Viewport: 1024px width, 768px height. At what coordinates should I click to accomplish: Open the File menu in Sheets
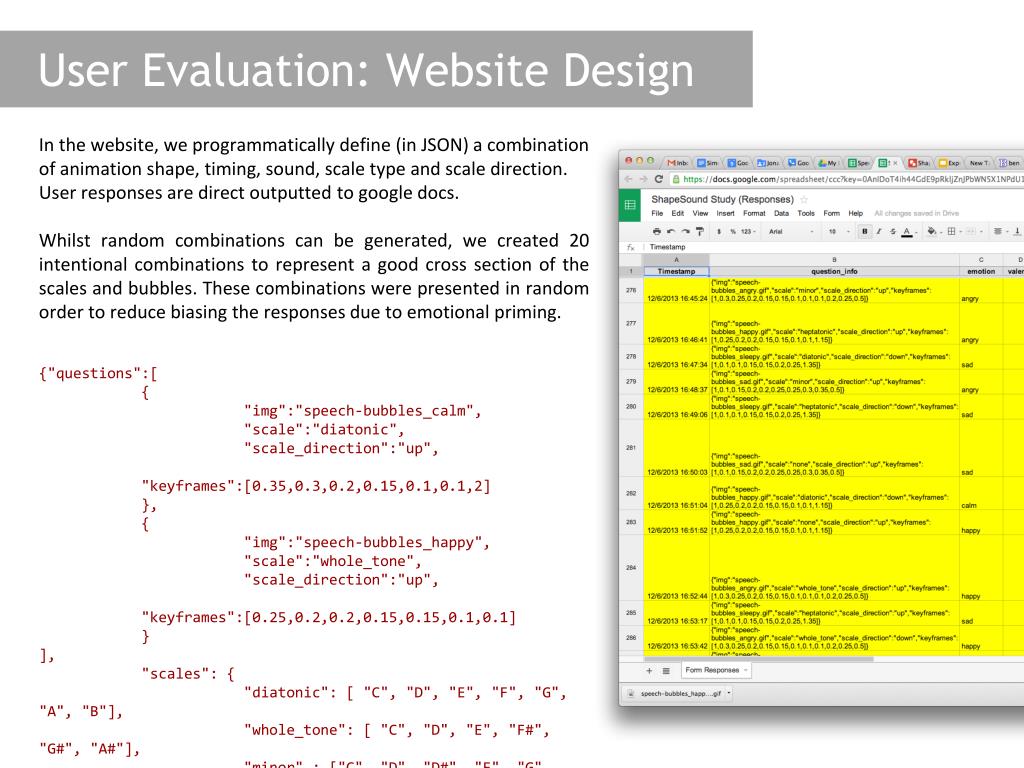click(657, 214)
